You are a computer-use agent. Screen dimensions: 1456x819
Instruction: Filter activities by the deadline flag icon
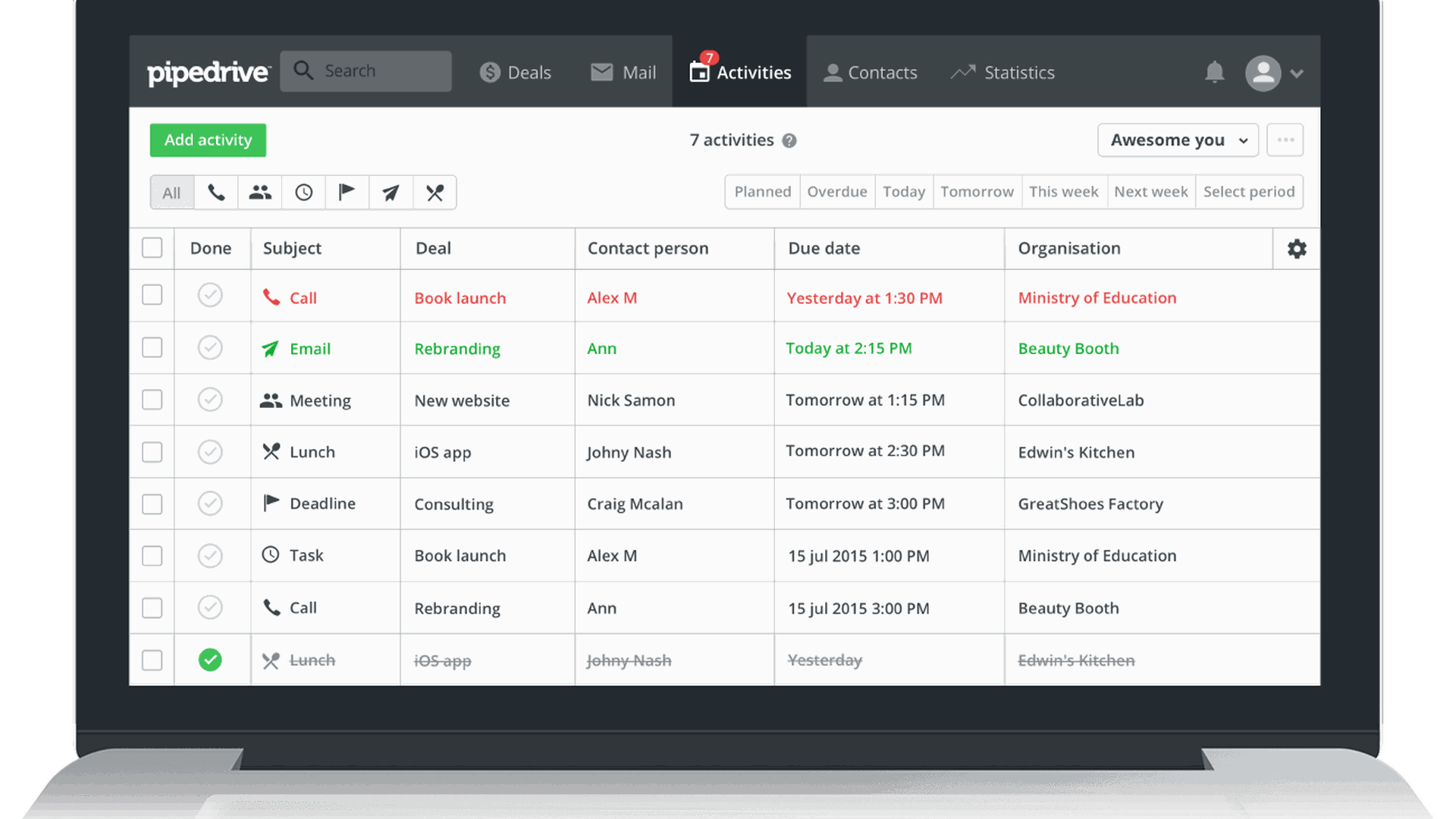coord(347,193)
